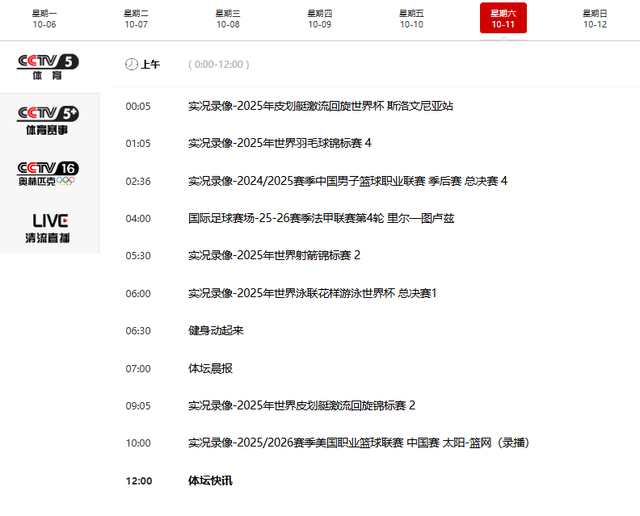Open the 07:00 体坛晨报 program
The width and height of the screenshot is (640, 516).
(210, 368)
